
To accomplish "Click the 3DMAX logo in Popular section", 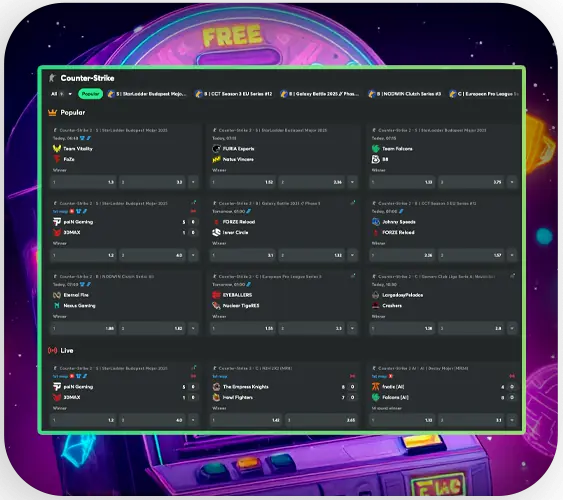I will click(57, 233).
